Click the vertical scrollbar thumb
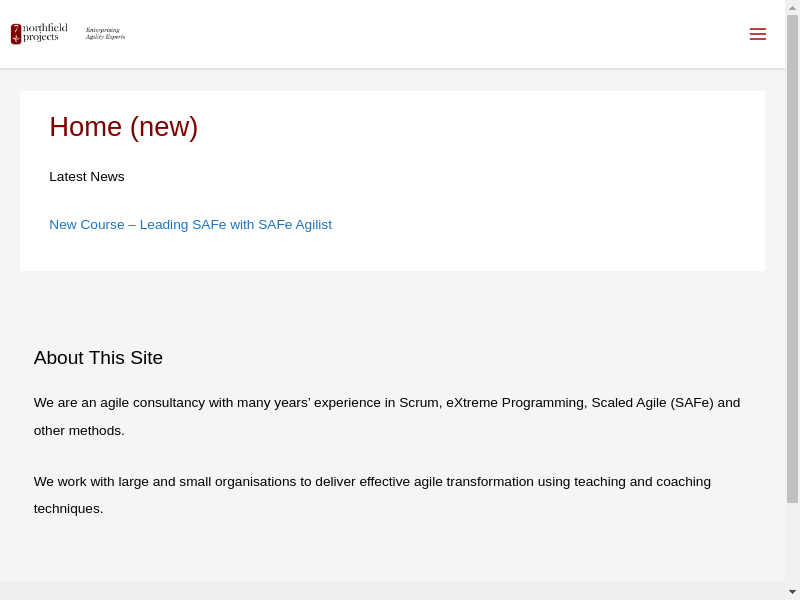The height and width of the screenshot is (600, 800). [792, 258]
